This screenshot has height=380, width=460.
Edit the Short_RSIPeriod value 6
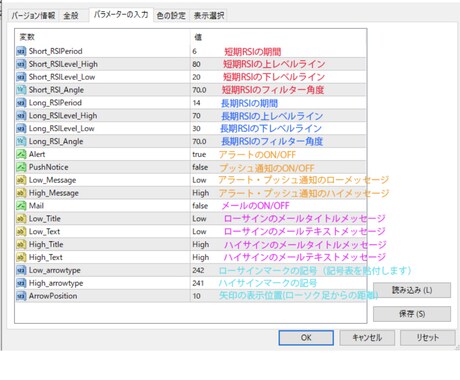195,51
